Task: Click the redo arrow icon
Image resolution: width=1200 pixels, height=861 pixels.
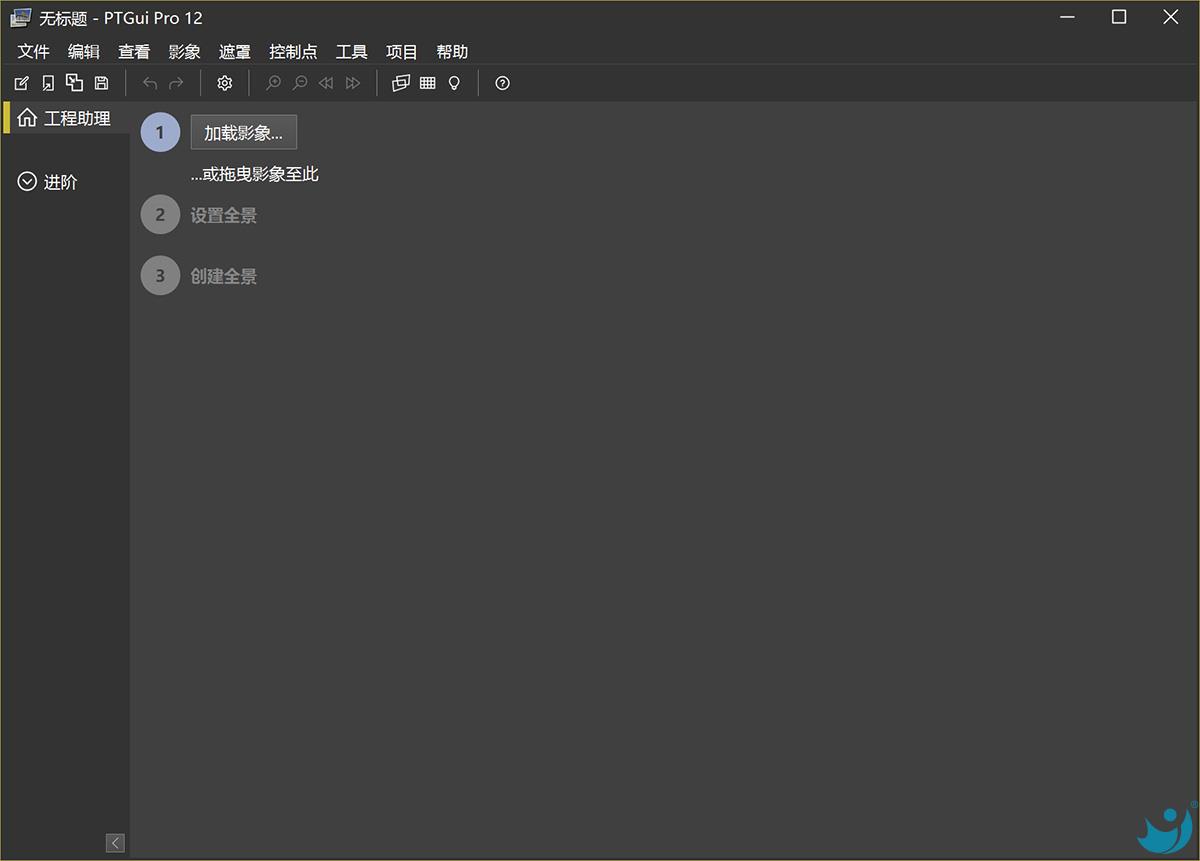Action: coord(176,83)
